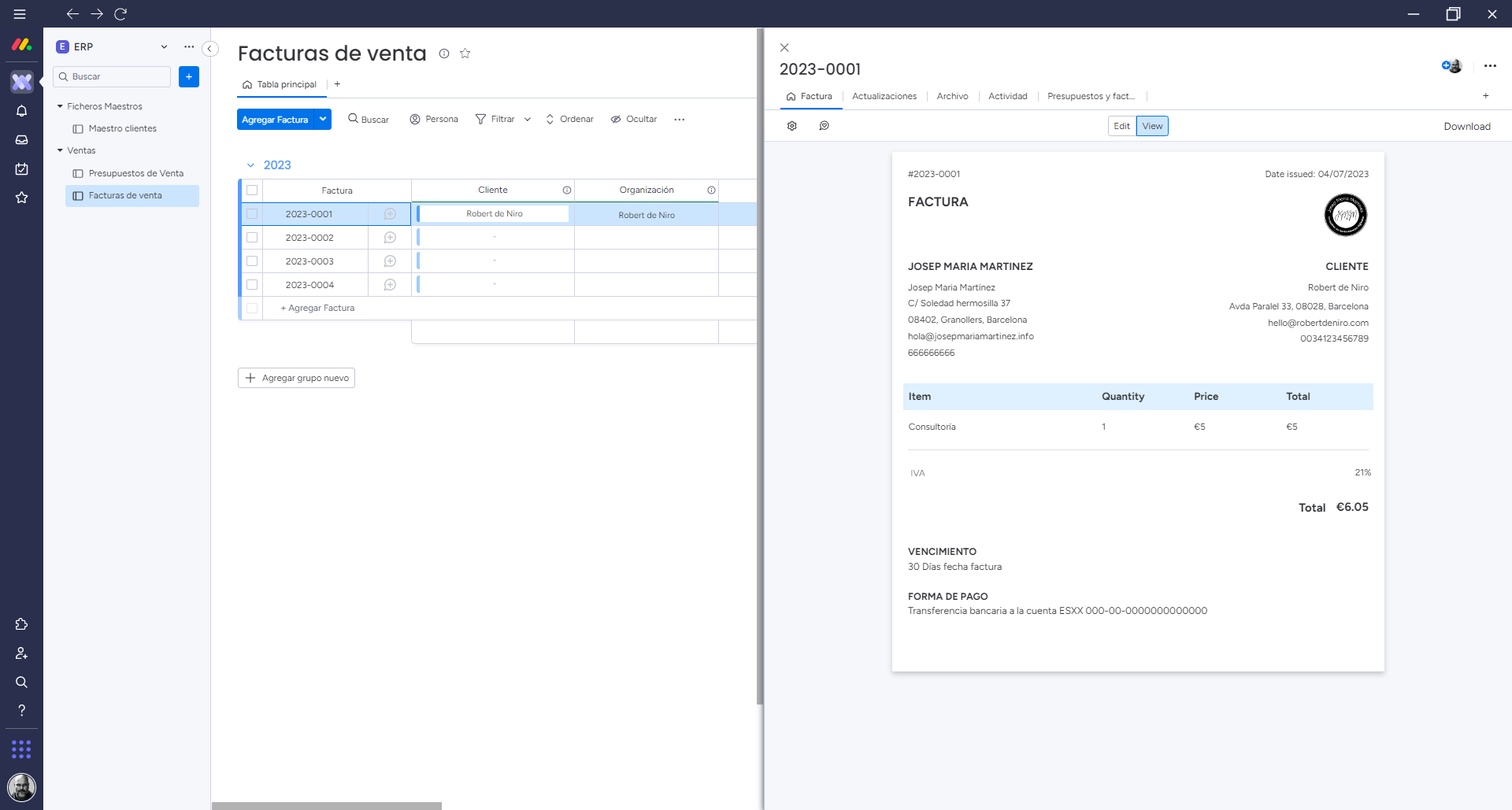Open conversation for invoice 2023-0002
This screenshot has width=1512, height=810.
tap(390, 238)
